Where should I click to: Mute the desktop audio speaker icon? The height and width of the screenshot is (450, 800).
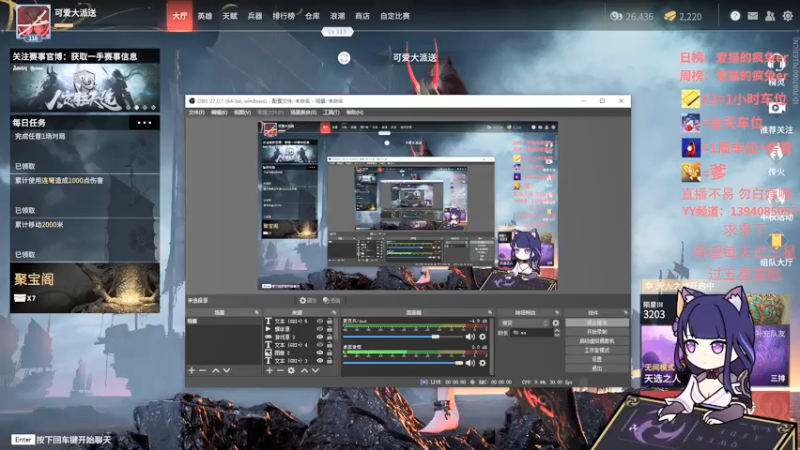click(470, 363)
